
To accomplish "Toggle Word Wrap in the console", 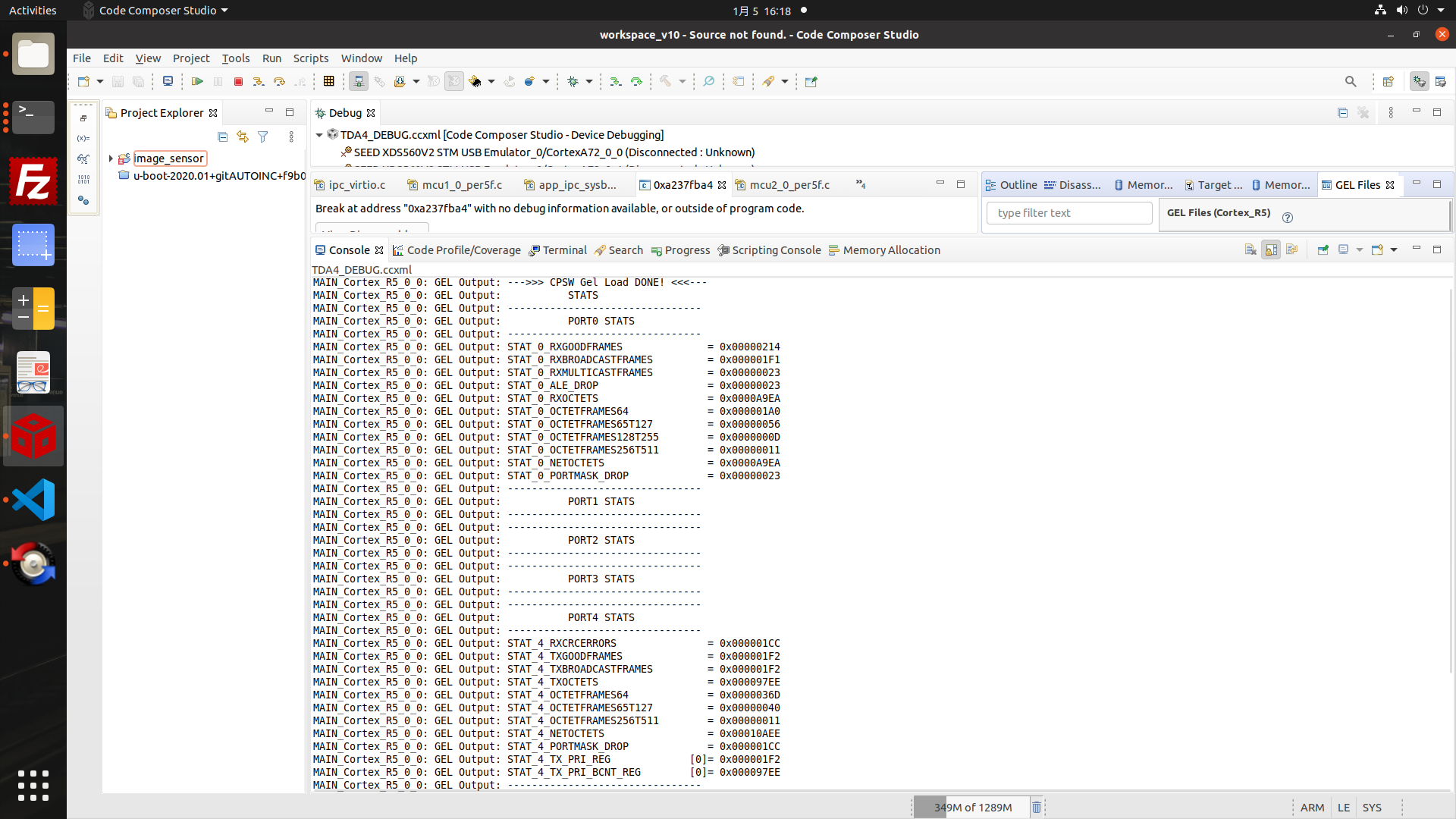I will pyautogui.click(x=1292, y=250).
